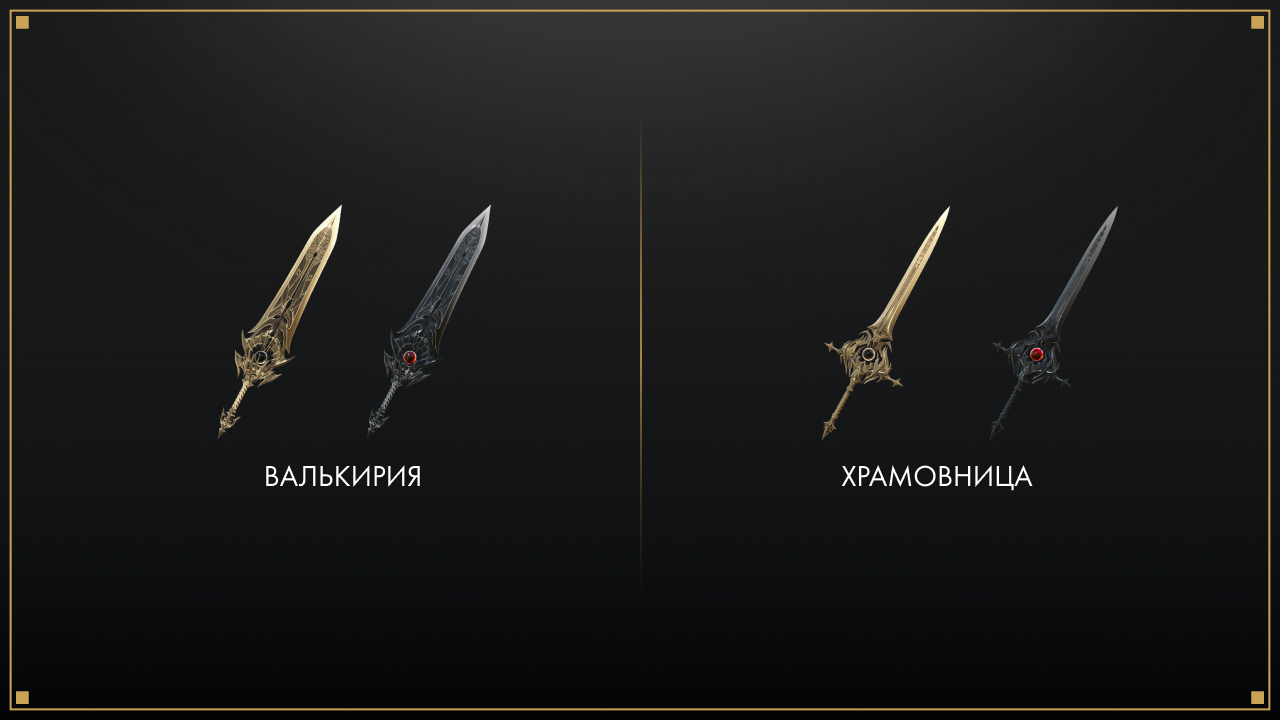
Task: Choose the golden Храмовница sword
Action: [885, 323]
